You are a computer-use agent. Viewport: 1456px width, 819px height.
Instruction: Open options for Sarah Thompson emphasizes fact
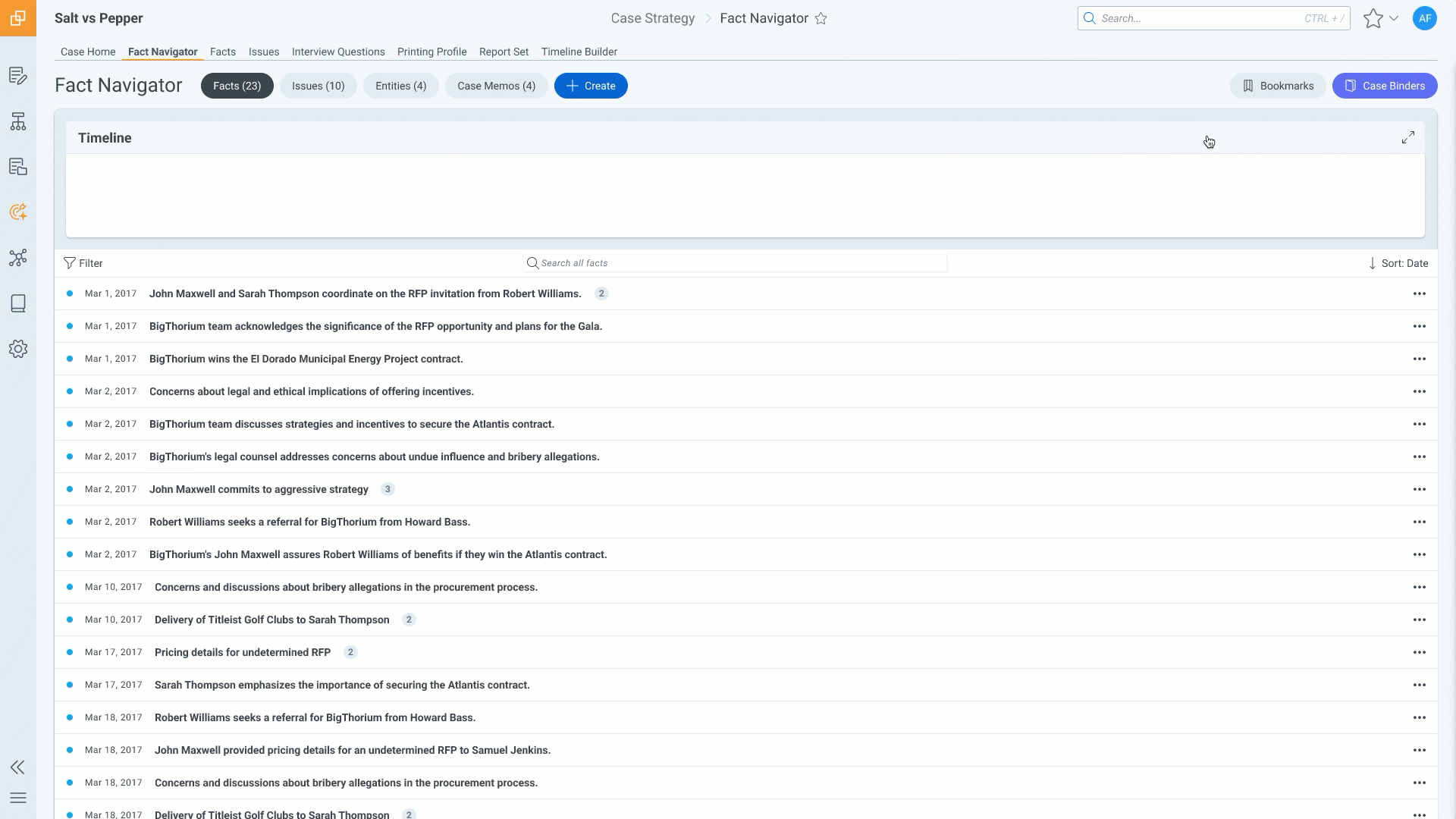(x=1420, y=685)
